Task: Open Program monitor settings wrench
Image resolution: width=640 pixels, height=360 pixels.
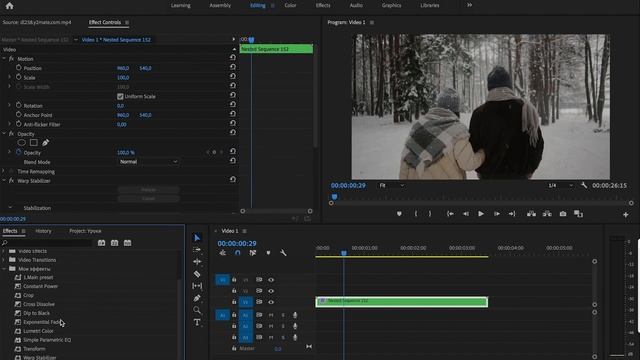Action: (x=584, y=185)
